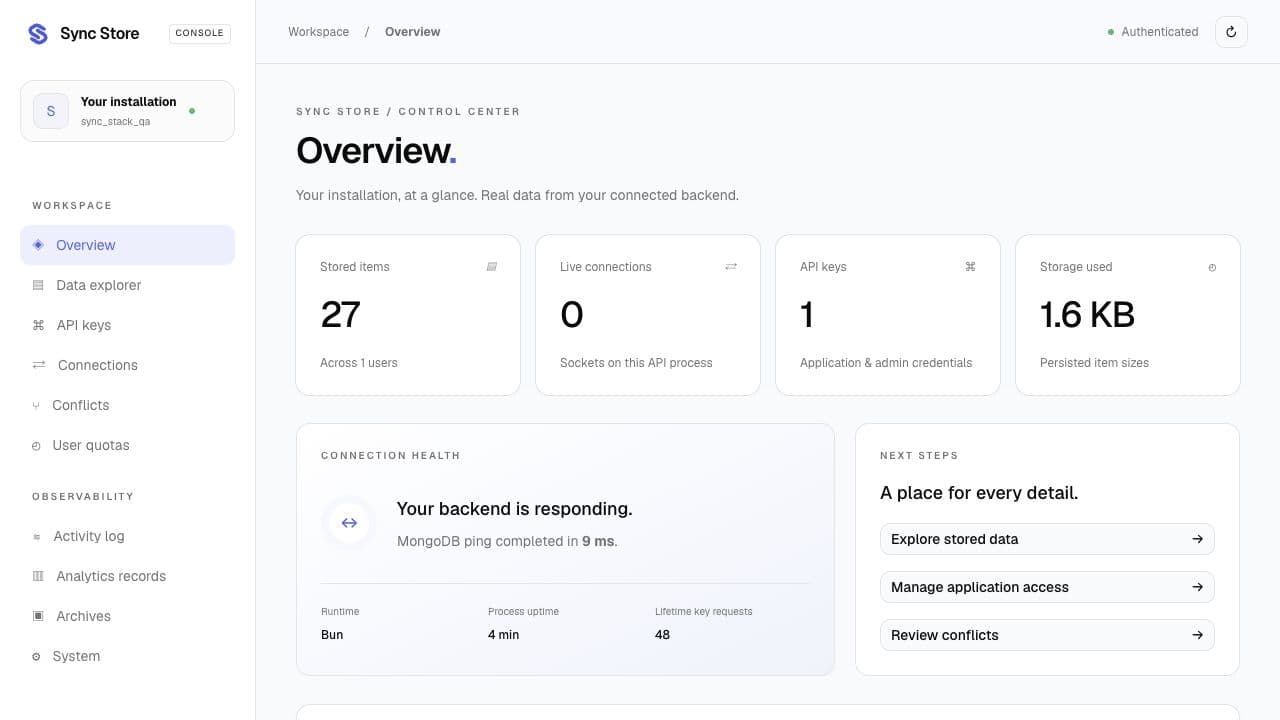Screen dimensions: 1280x720
Task: Click the Data explorer sidebar icon
Action: point(38,285)
